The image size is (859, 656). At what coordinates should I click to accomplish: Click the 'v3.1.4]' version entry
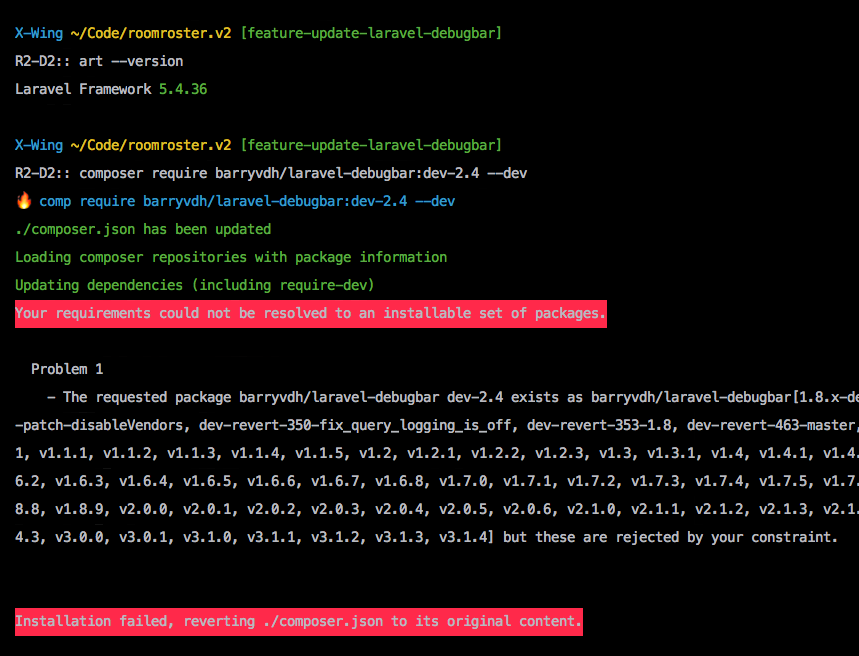click(x=466, y=537)
